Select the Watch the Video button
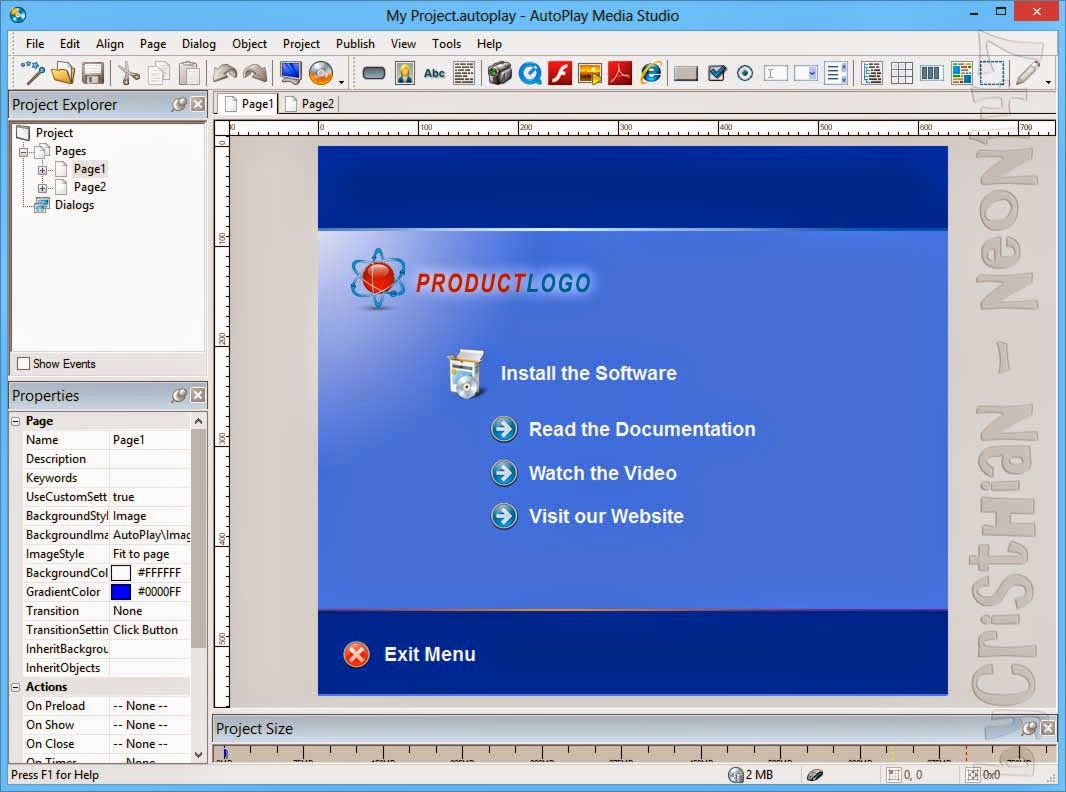Screen dimensions: 1066x792 click(583, 473)
